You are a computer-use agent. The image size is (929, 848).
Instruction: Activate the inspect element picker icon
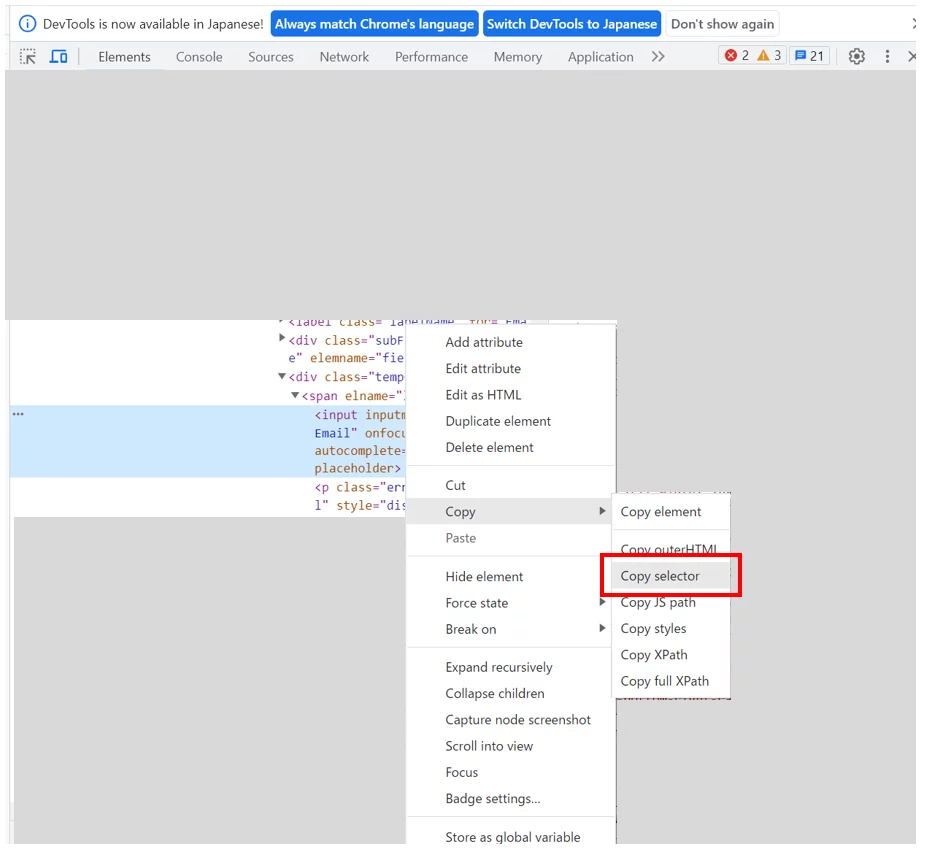(28, 57)
